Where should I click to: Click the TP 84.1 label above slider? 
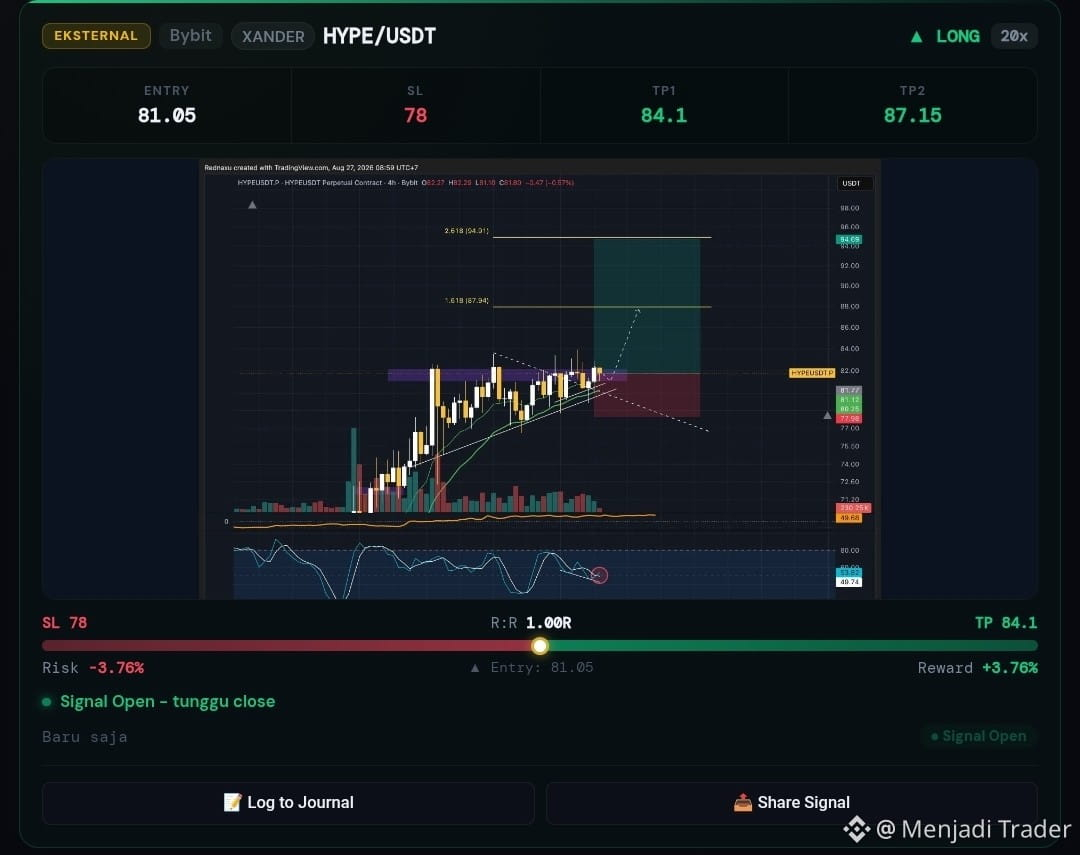1006,623
